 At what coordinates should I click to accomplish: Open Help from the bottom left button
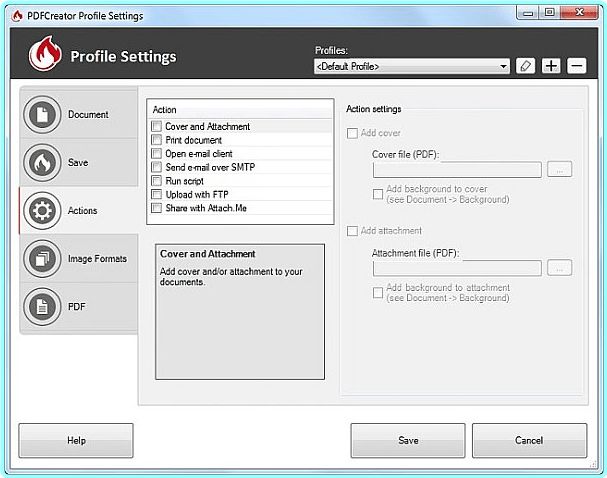tap(76, 440)
